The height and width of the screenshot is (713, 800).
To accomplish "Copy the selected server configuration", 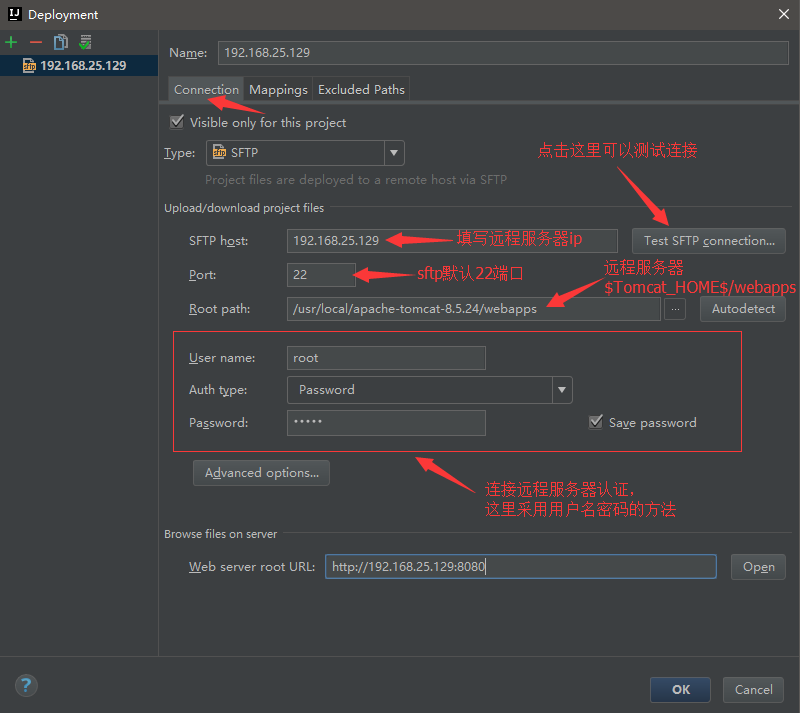I will (x=61, y=42).
